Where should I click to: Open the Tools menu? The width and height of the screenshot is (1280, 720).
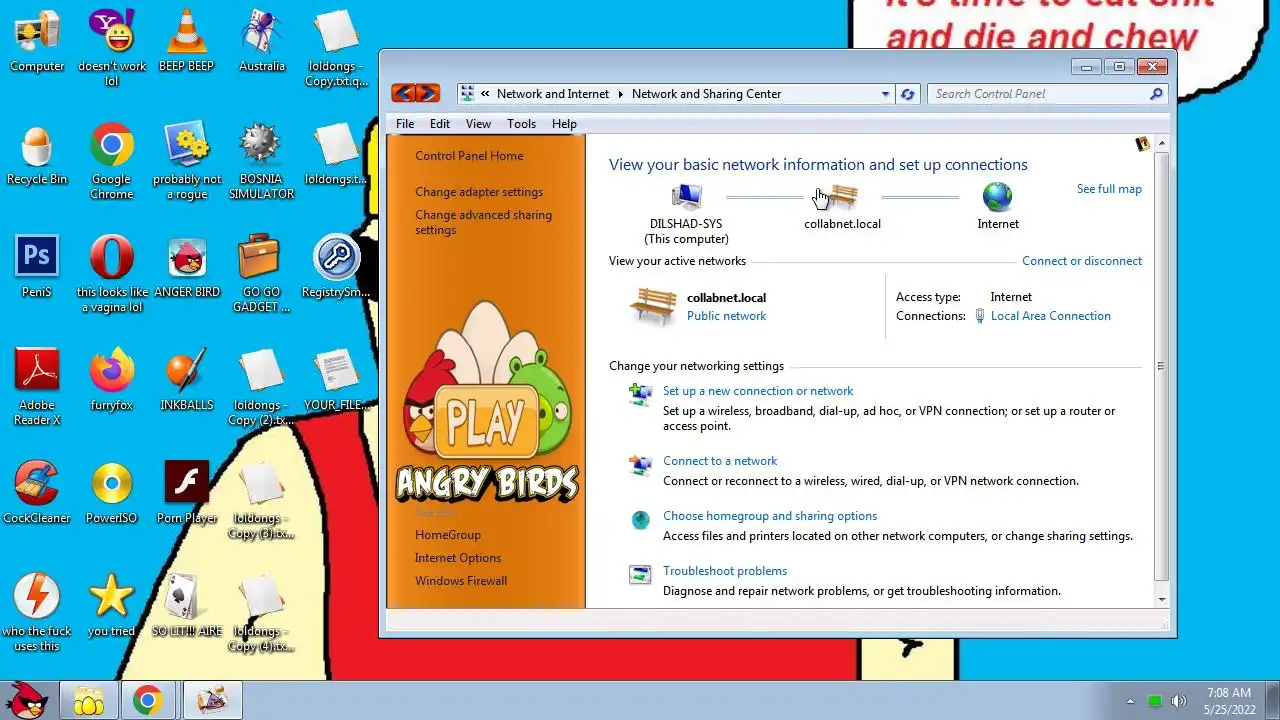tap(521, 124)
